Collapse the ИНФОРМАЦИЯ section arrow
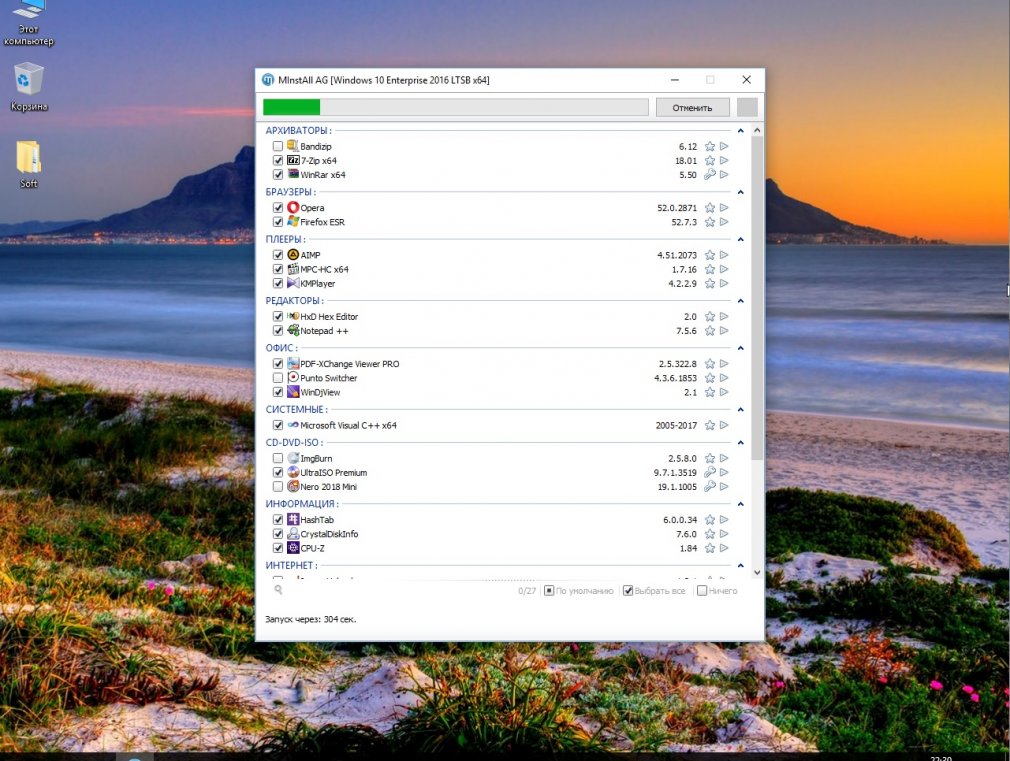Image resolution: width=1010 pixels, height=761 pixels. point(741,504)
